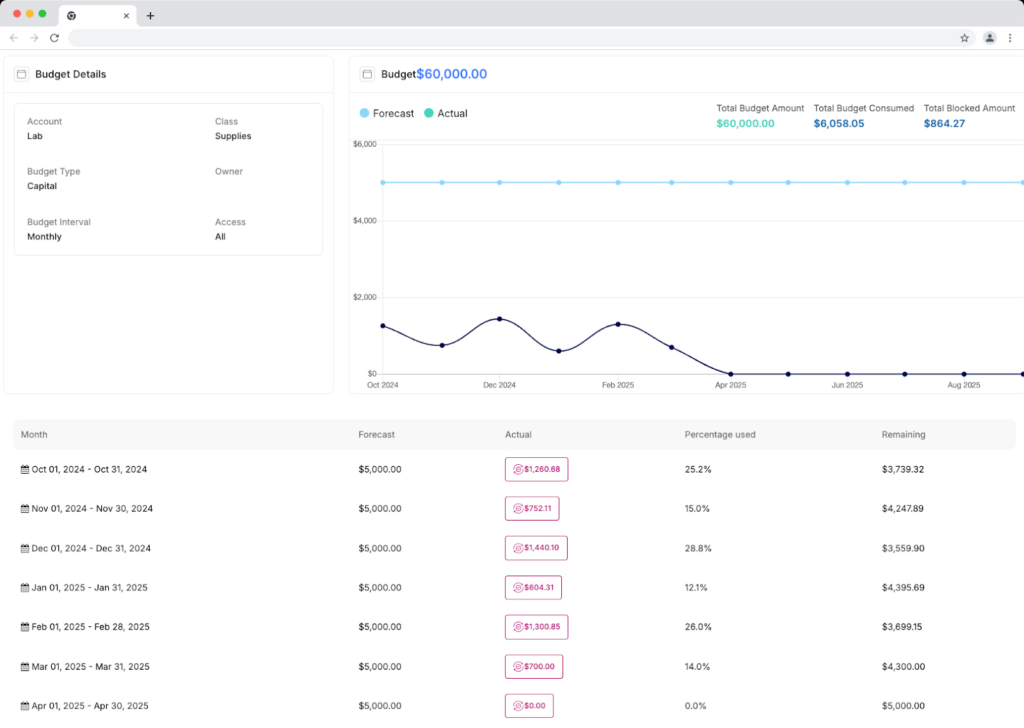Click the Budget chart panel icon
The image size is (1024, 728).
367,74
